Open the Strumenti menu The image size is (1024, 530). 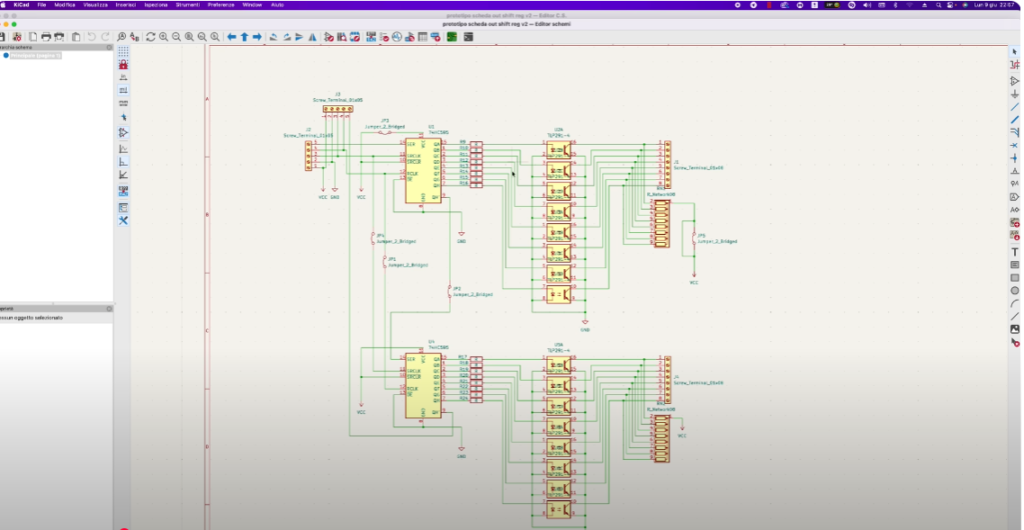pos(187,5)
